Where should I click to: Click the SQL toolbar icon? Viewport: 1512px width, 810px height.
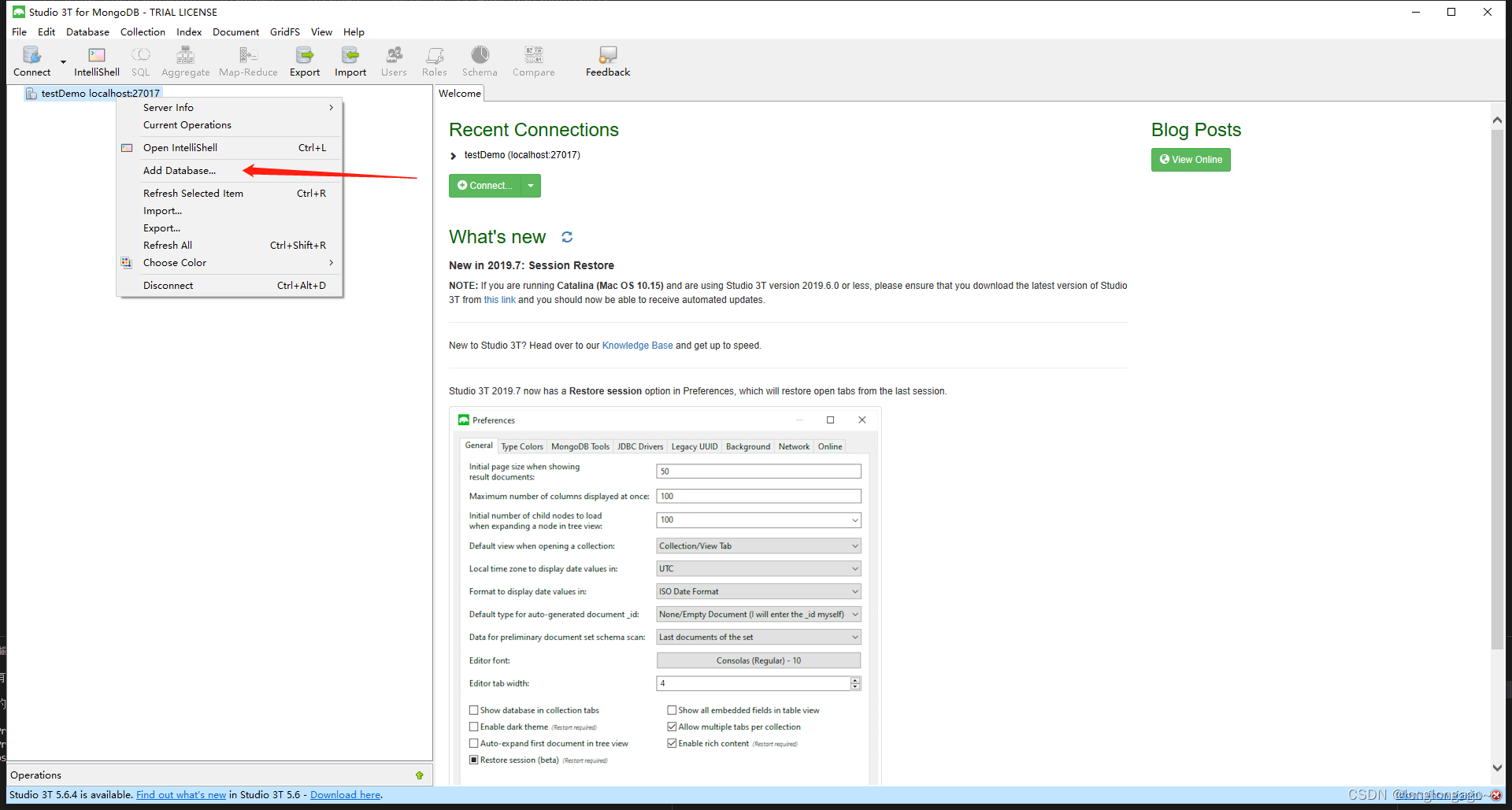click(x=140, y=61)
